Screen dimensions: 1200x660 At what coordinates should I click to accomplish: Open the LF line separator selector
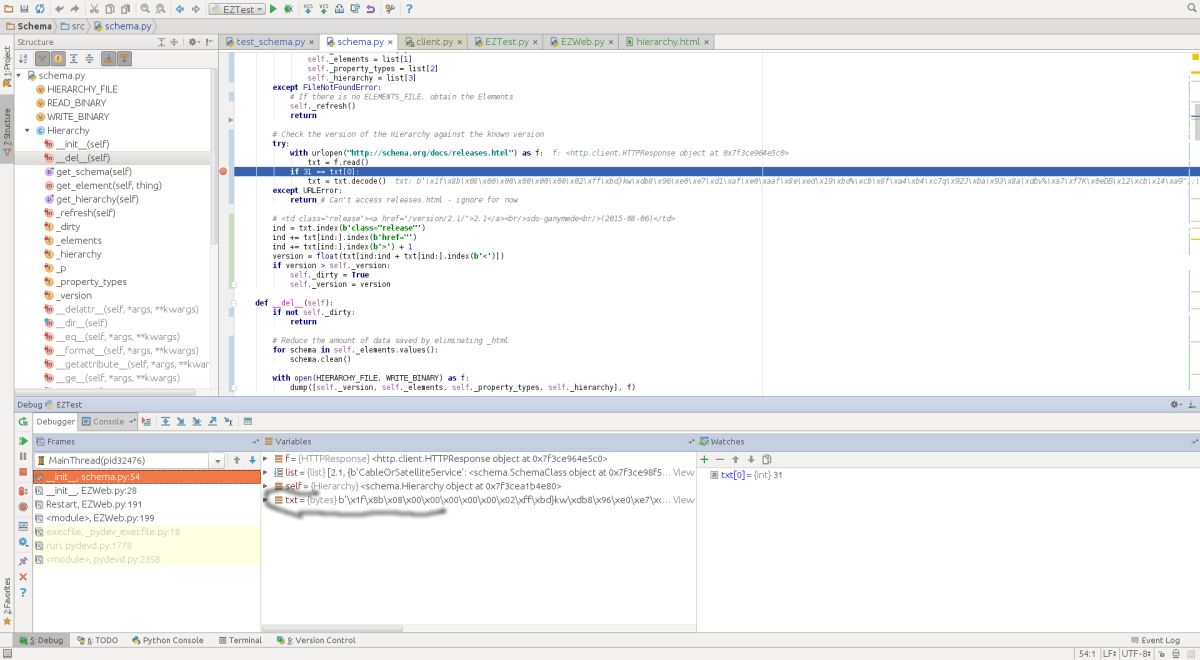(x=1110, y=653)
